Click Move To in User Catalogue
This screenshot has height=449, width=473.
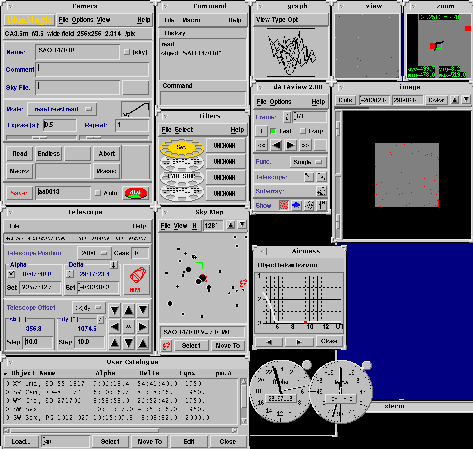(x=150, y=441)
